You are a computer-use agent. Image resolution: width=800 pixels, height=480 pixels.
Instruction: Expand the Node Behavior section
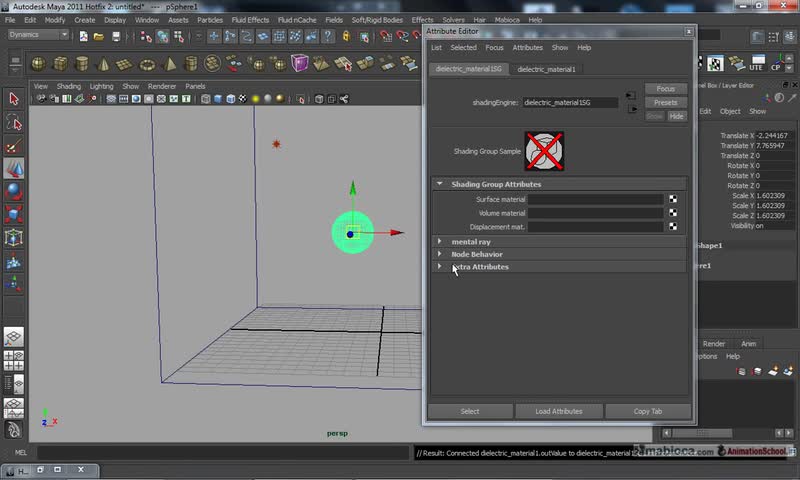tap(439, 254)
